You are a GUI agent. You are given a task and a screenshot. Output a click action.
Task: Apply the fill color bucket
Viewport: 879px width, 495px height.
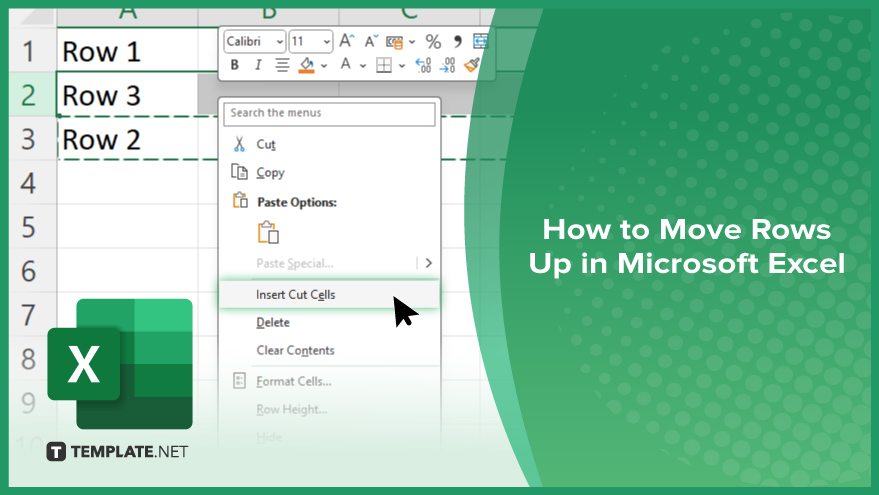(306, 65)
